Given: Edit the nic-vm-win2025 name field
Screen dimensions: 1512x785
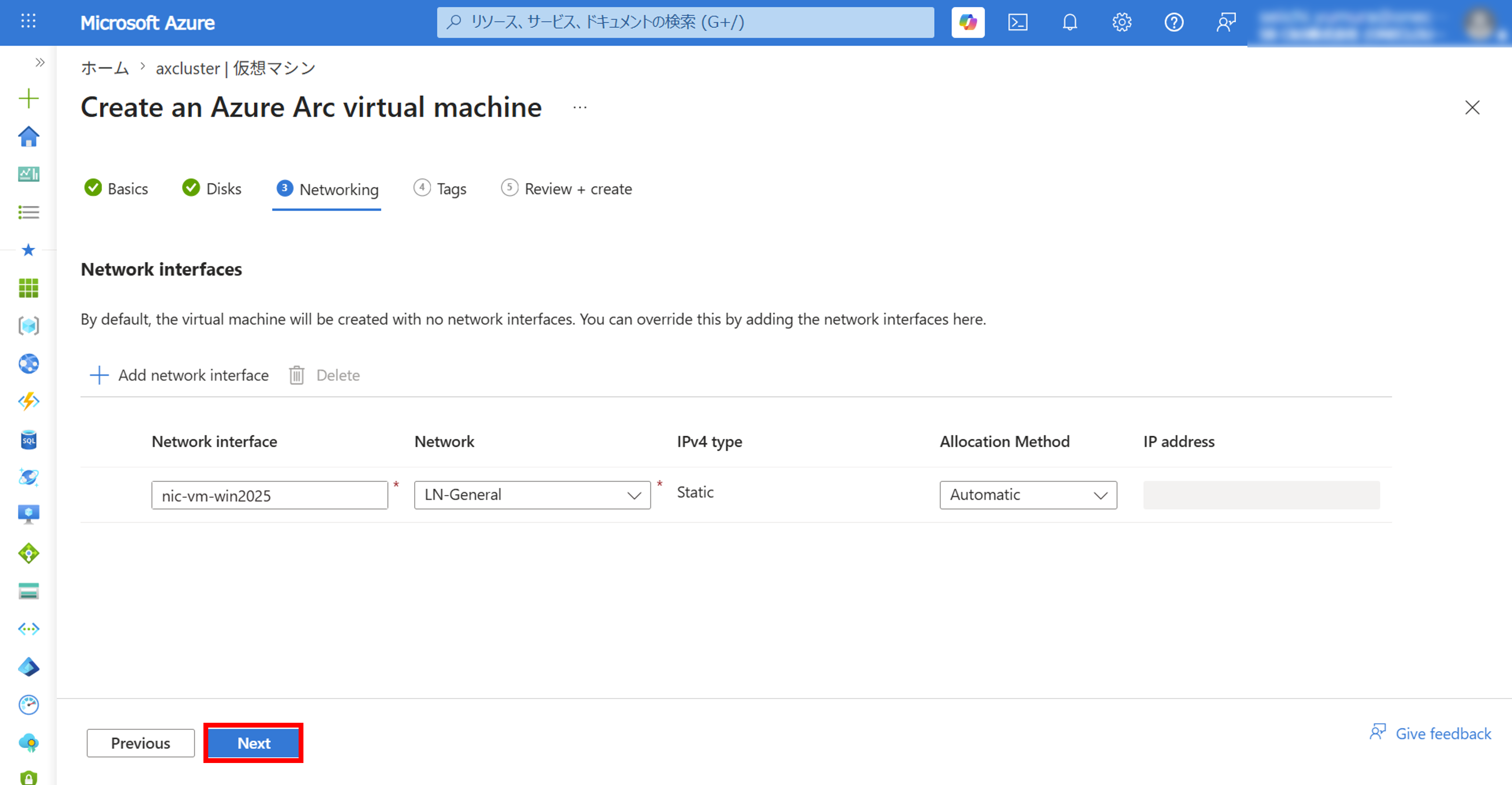Looking at the screenshot, I should 269,495.
